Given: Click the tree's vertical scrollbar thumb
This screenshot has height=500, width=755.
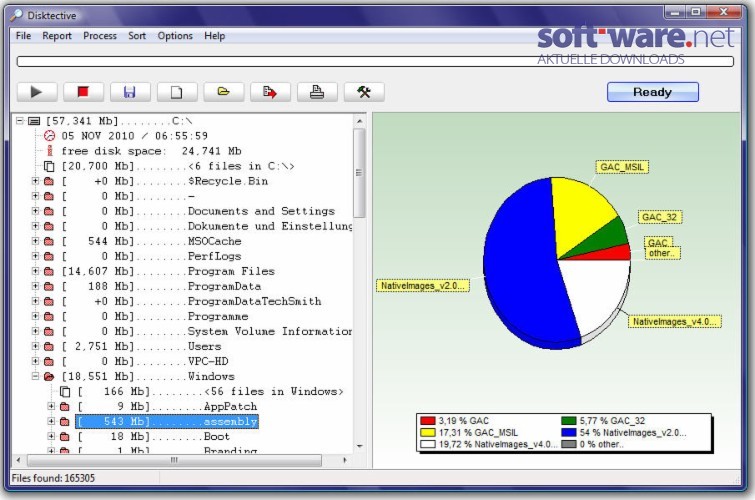Looking at the screenshot, I should 359,172.
